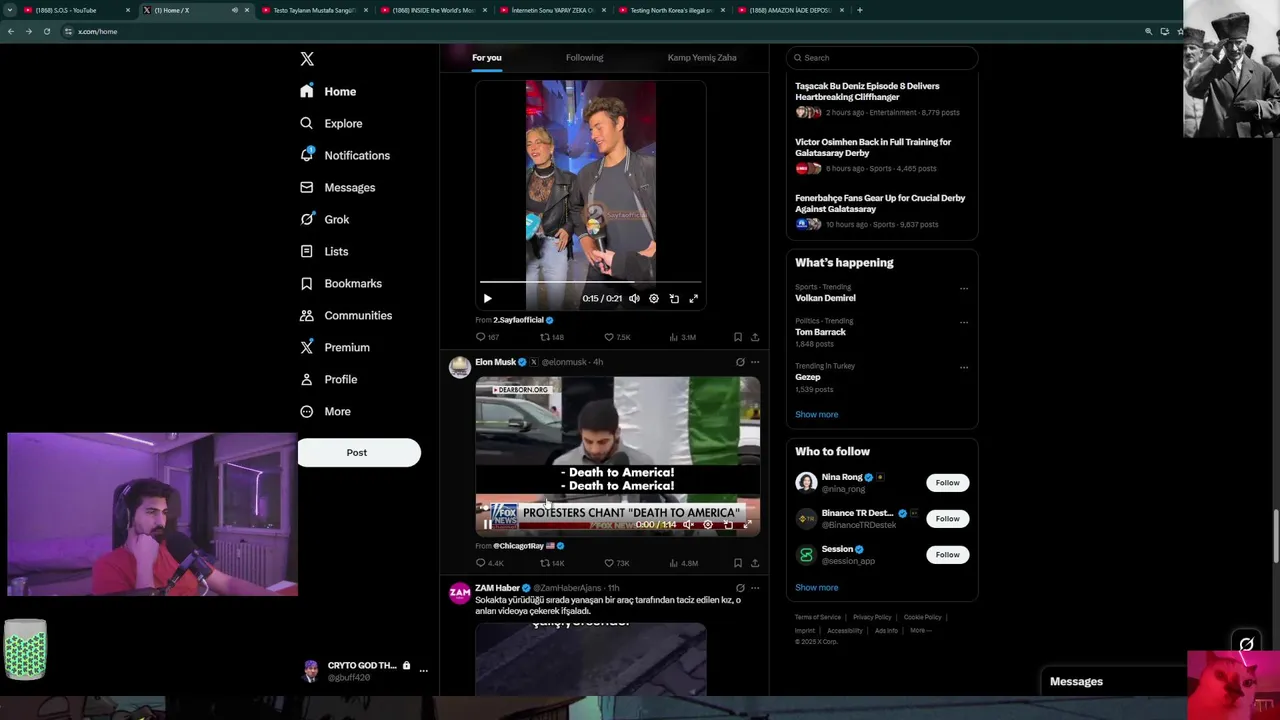Open the Home page from sidebar

click(x=328, y=91)
